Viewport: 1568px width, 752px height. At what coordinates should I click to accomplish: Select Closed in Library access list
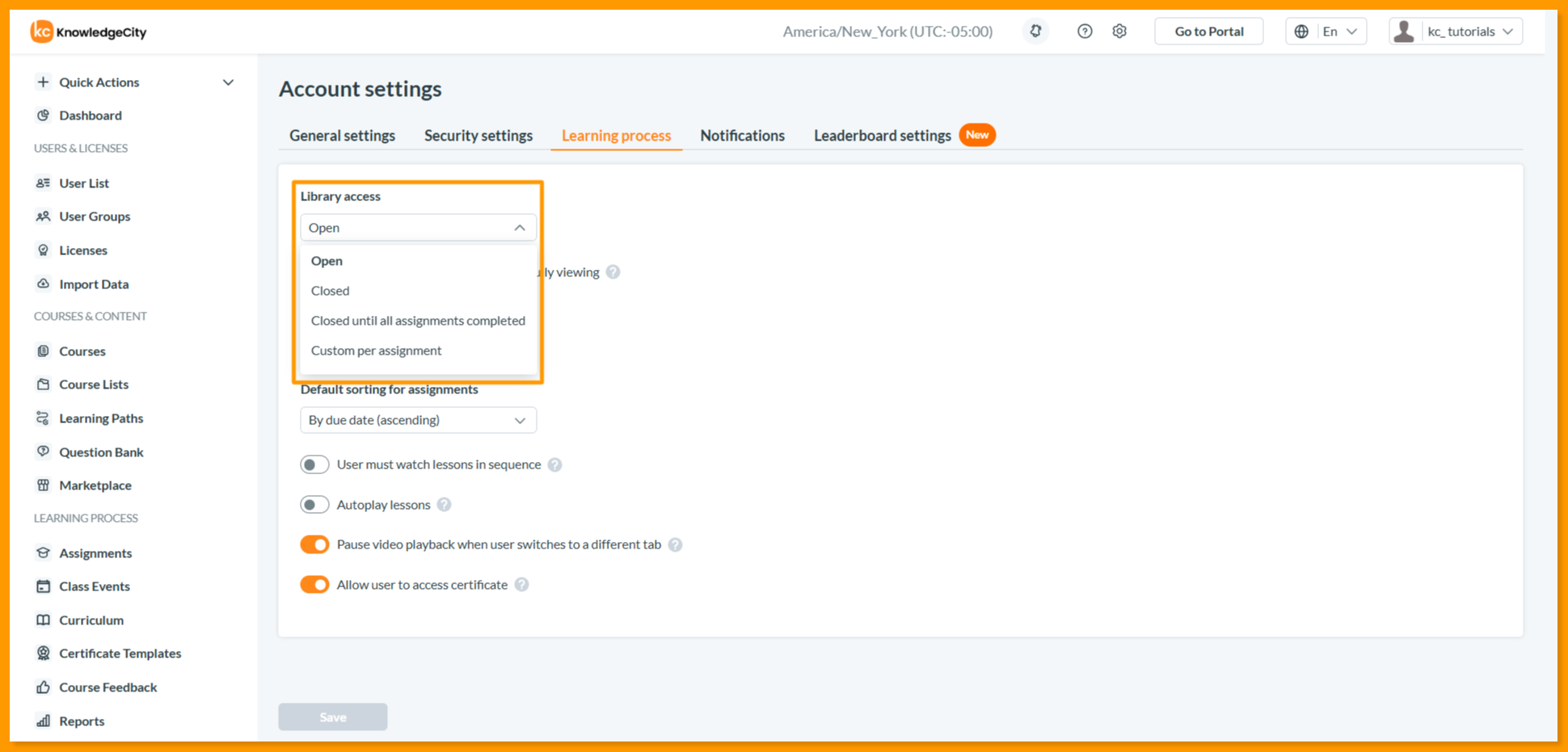(330, 291)
